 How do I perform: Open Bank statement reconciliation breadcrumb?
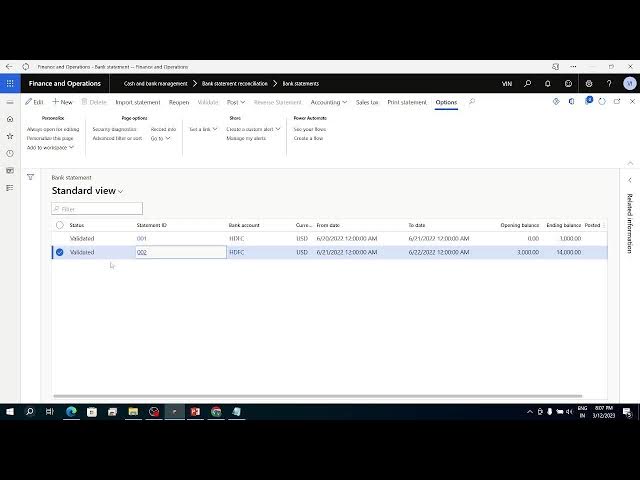235,84
